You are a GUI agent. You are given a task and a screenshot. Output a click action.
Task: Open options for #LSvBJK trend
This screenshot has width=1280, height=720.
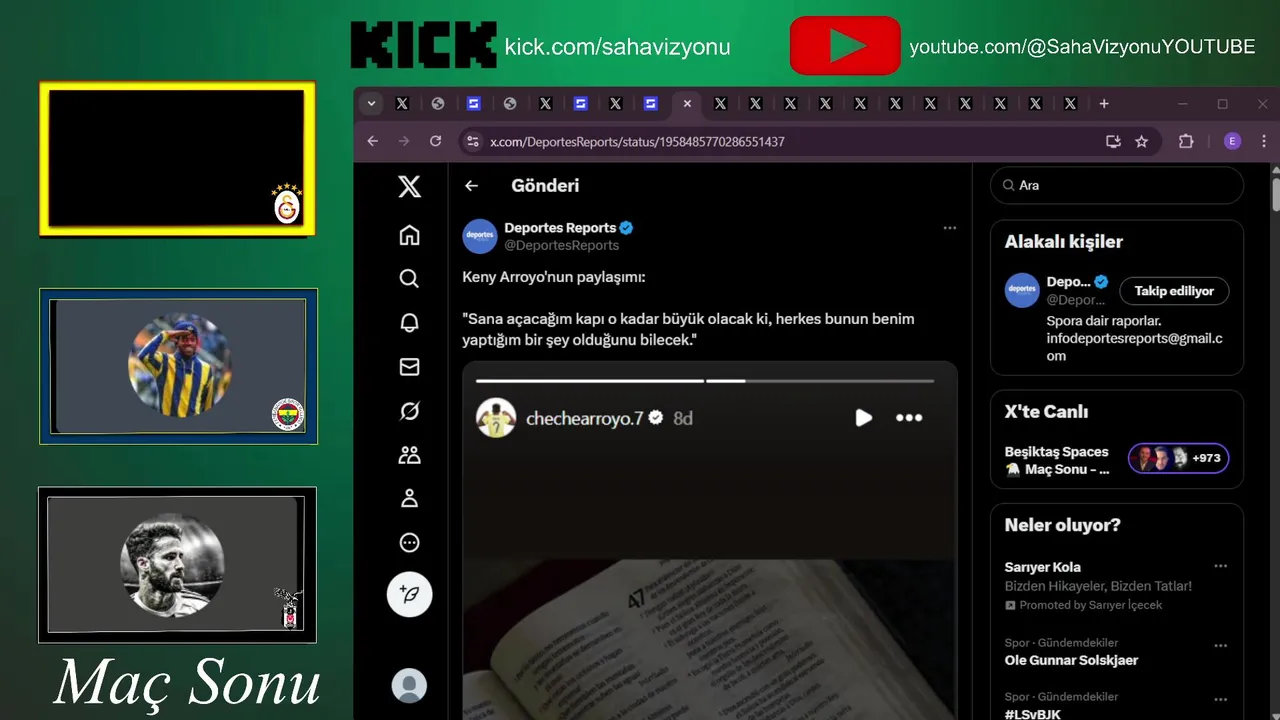pos(1220,700)
